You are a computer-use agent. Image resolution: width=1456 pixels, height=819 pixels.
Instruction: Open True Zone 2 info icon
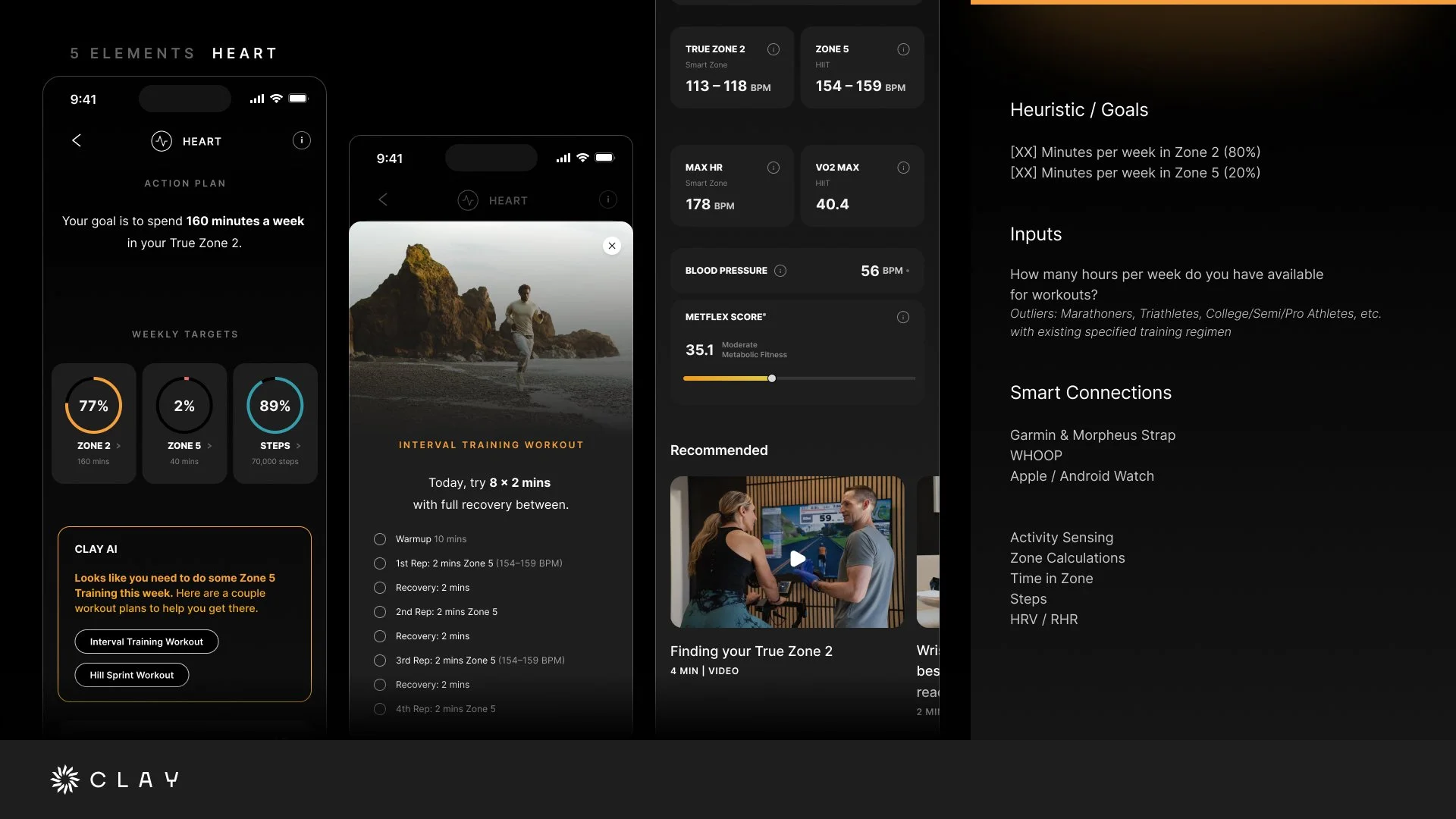tap(773, 49)
